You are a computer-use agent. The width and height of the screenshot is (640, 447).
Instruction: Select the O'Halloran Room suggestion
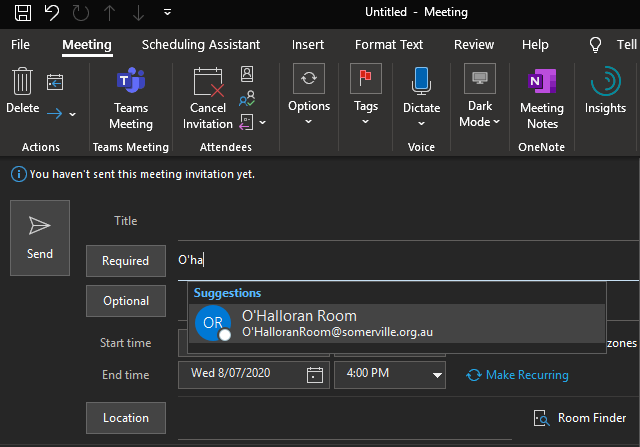397,323
